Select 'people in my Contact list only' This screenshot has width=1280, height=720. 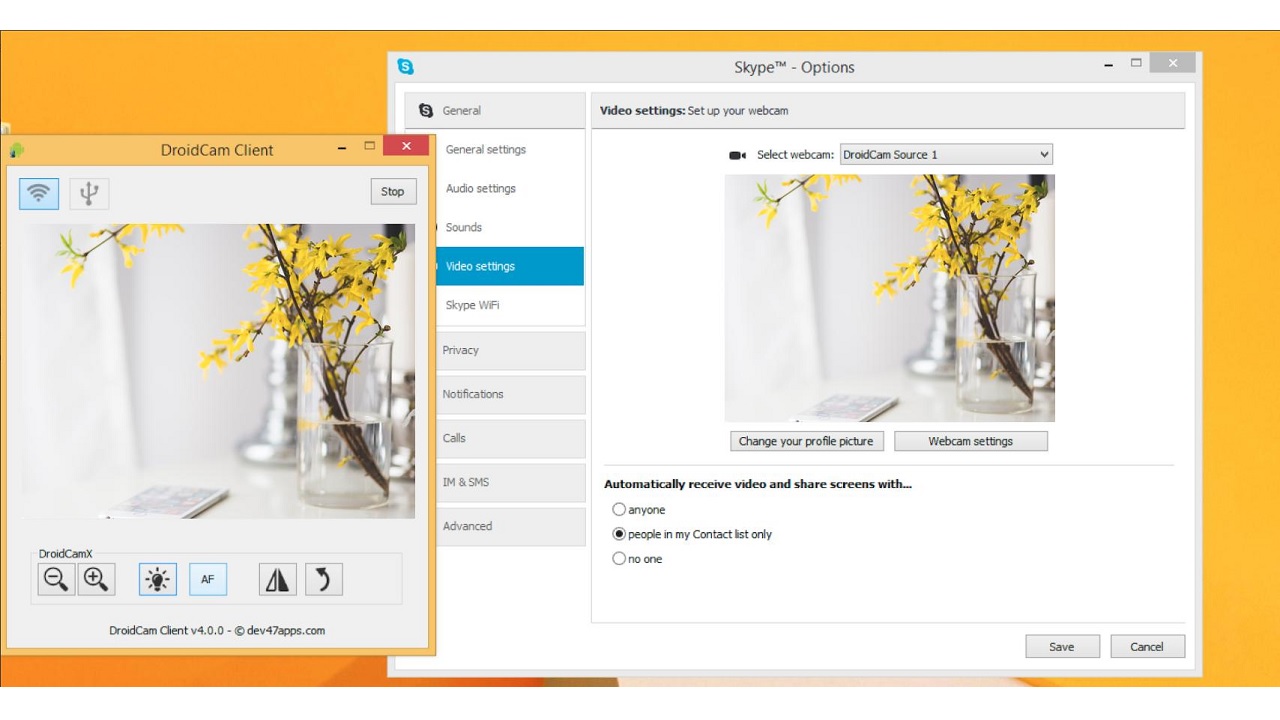619,534
